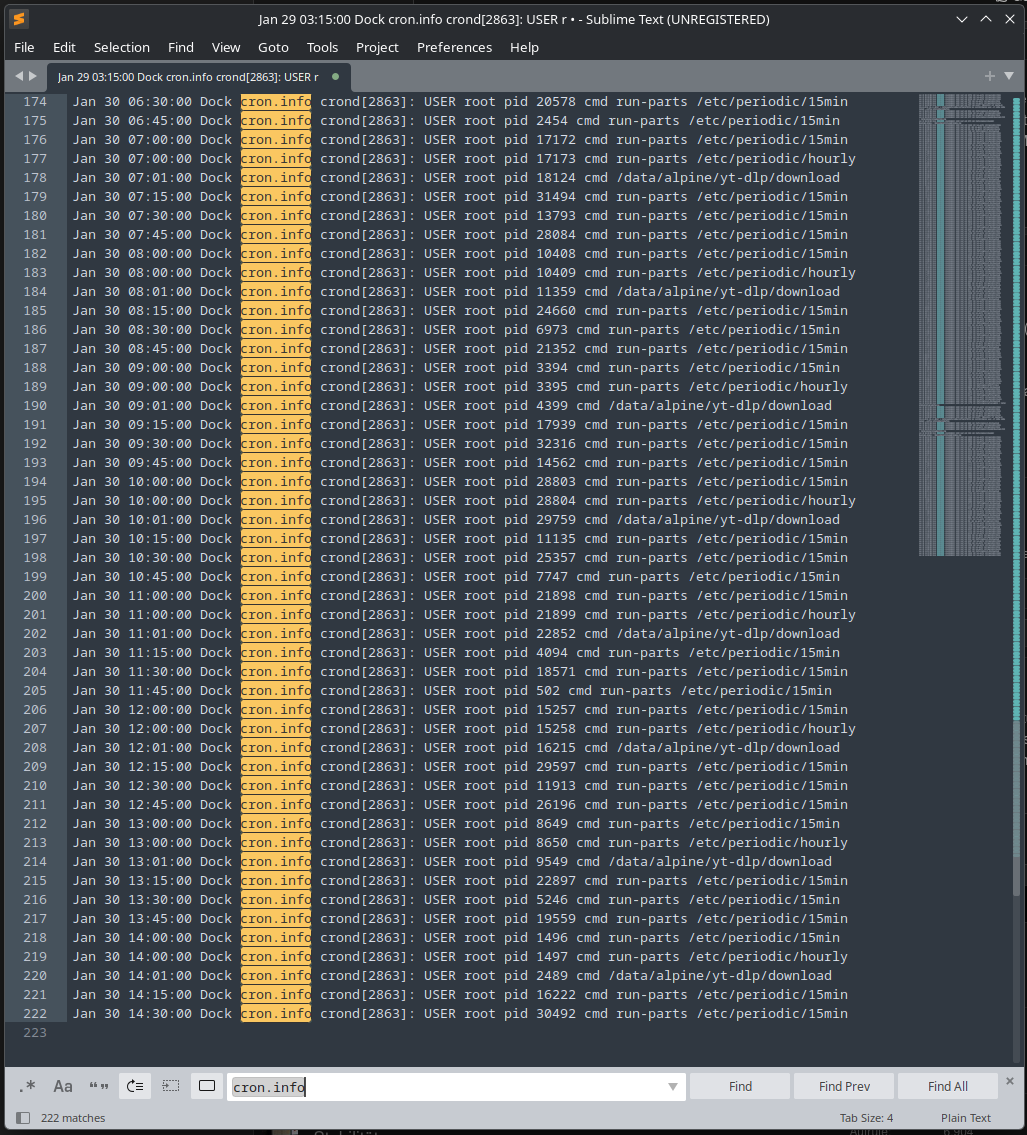Screen dimensions: 1027x1135
Task: Click the unsaved dot on the file tab
Action: (335, 76)
